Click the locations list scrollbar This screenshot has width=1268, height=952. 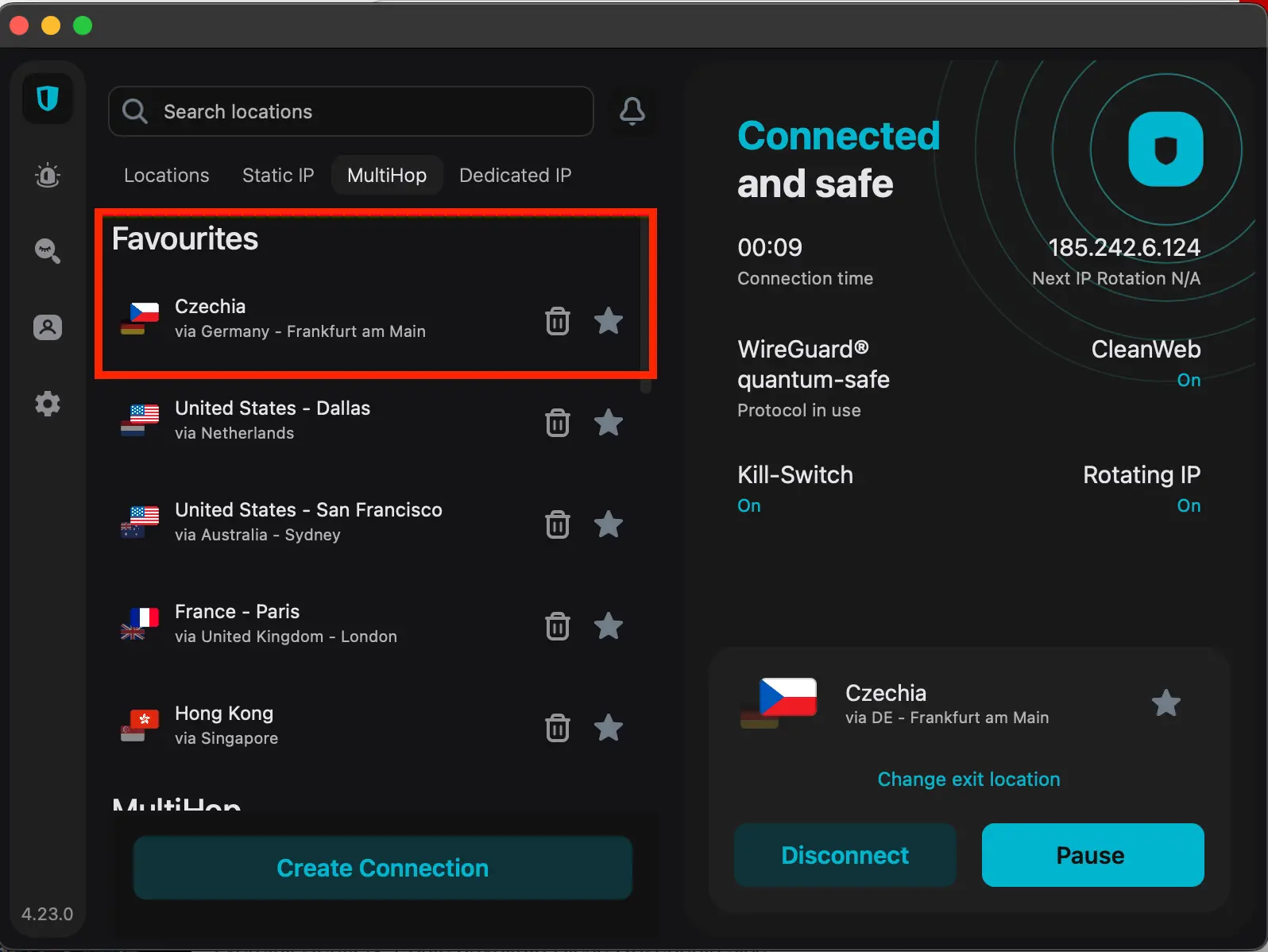(646, 306)
